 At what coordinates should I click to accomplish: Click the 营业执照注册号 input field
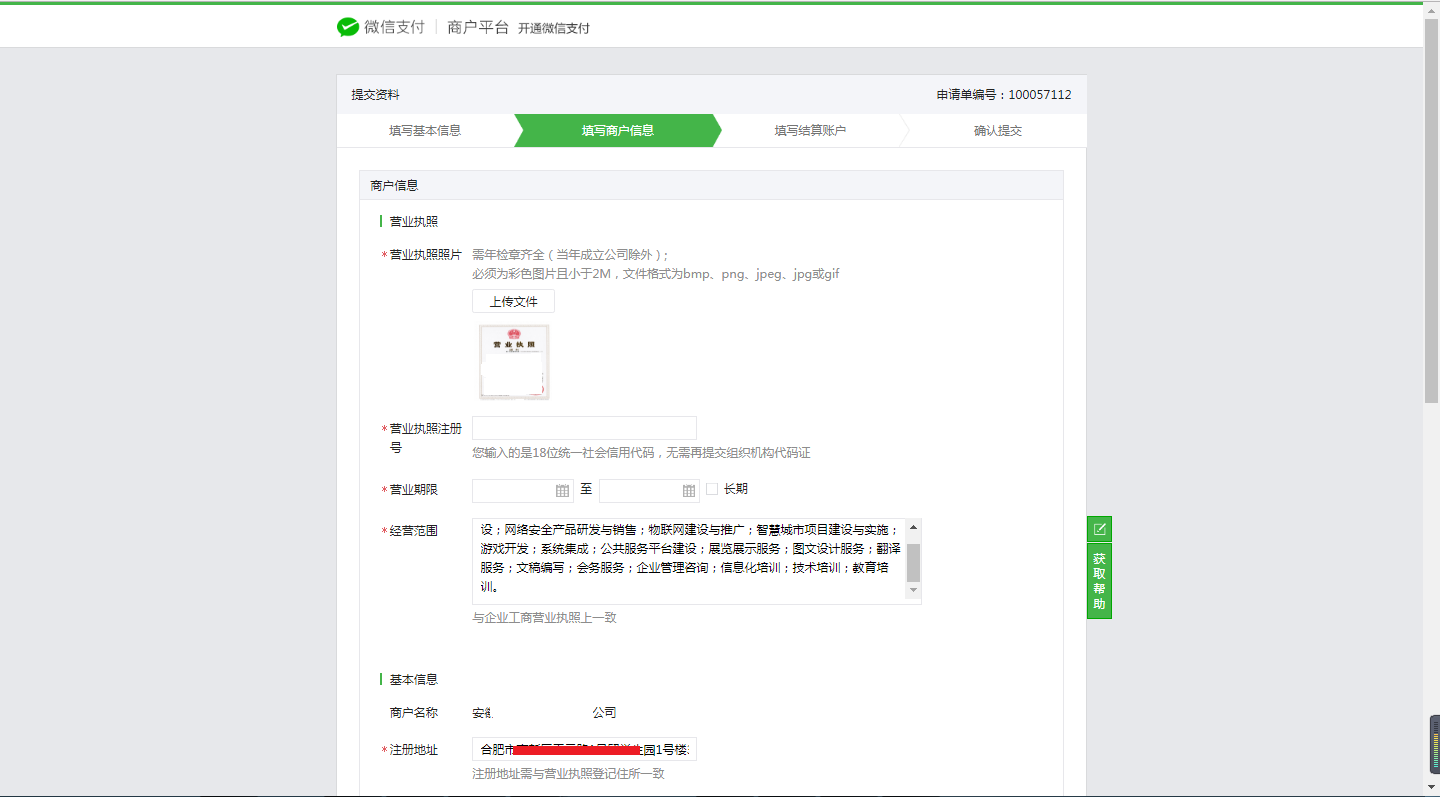(x=584, y=428)
